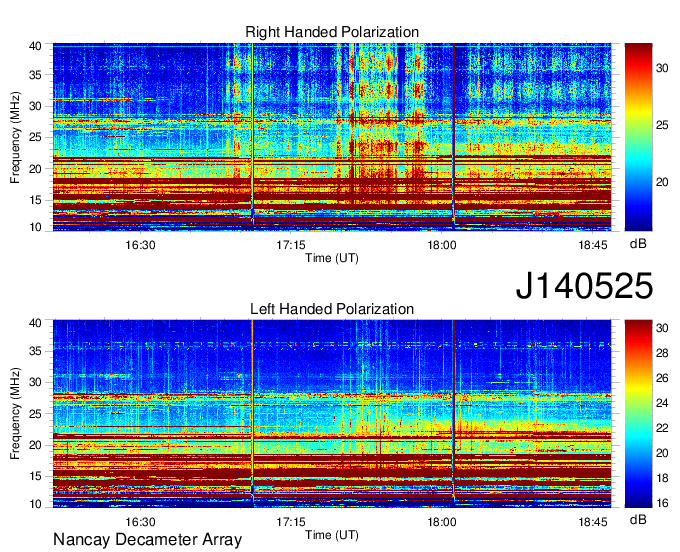Click the "Right Handed Polarization" plot title
Image resolution: width=680 pixels, height=552 pixels.
[x=332, y=32]
